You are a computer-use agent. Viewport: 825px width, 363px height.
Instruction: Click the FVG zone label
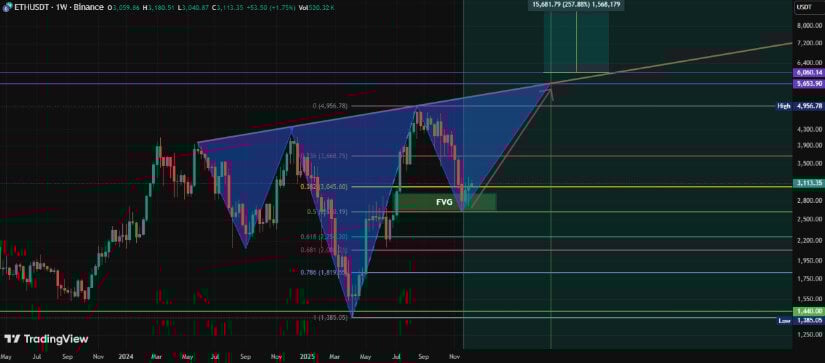tap(444, 201)
